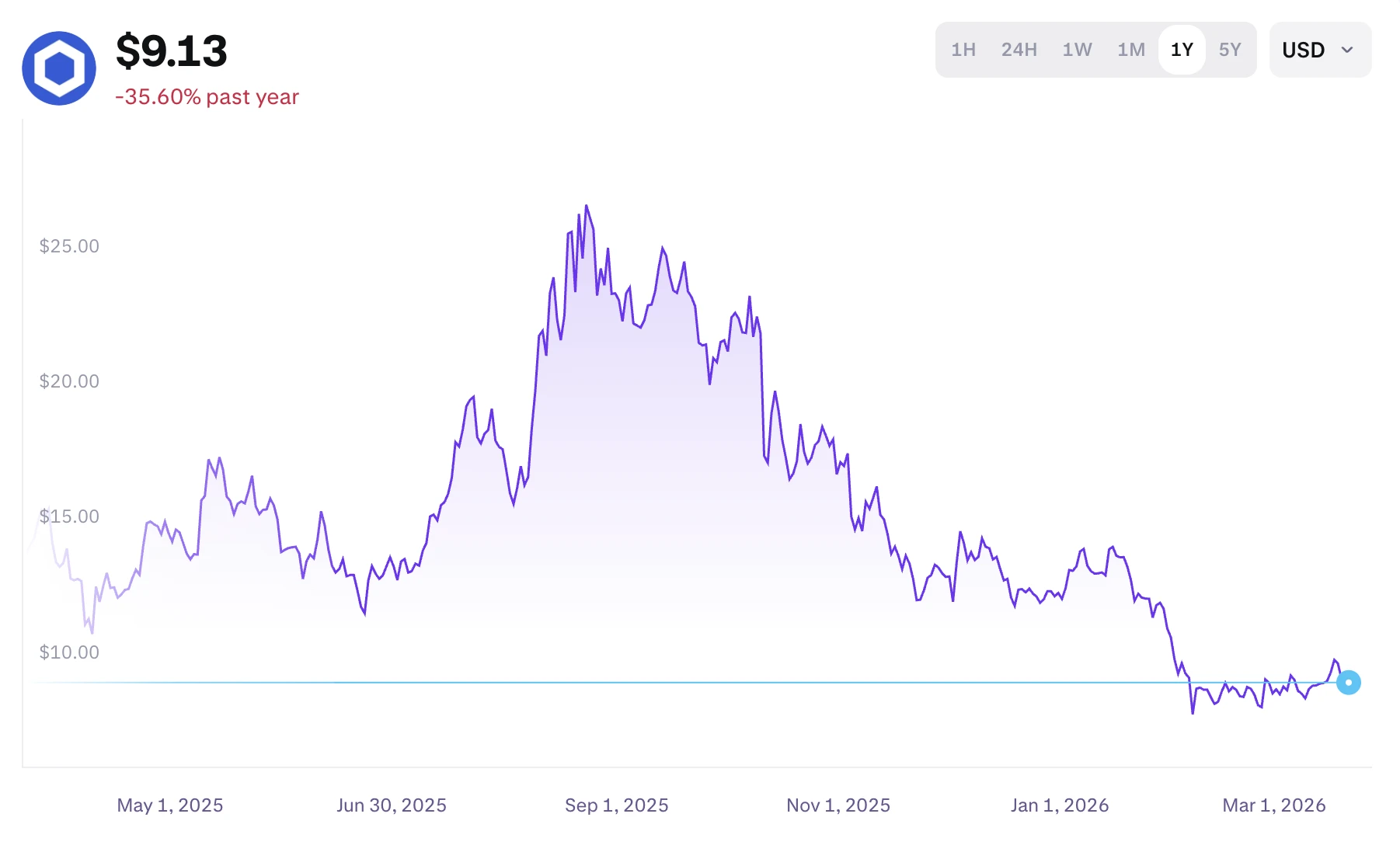1400x845 pixels.
Task: Click the chart line at its lowest dip
Action: coord(1193,711)
